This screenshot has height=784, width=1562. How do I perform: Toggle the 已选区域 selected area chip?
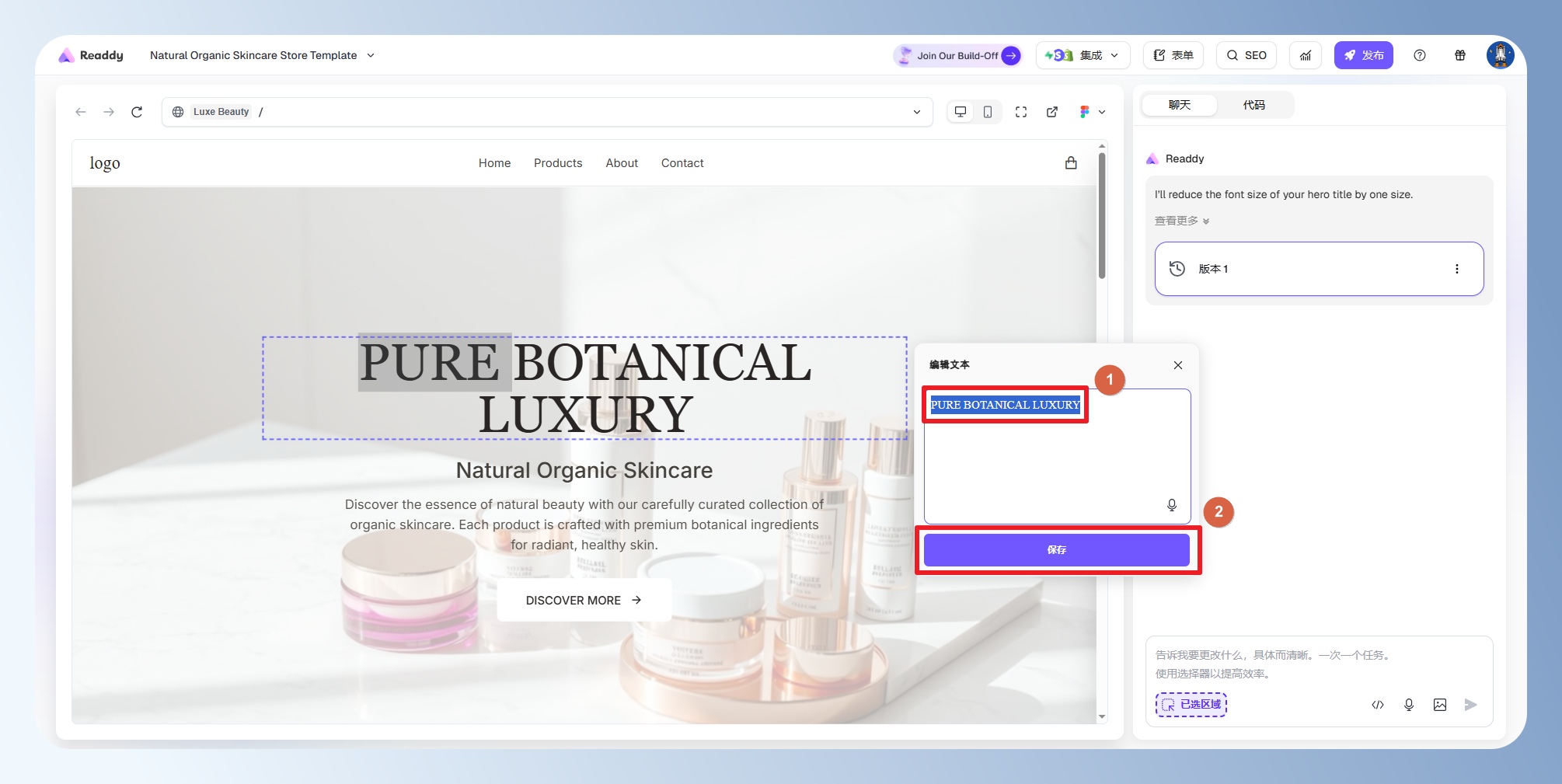click(1191, 705)
